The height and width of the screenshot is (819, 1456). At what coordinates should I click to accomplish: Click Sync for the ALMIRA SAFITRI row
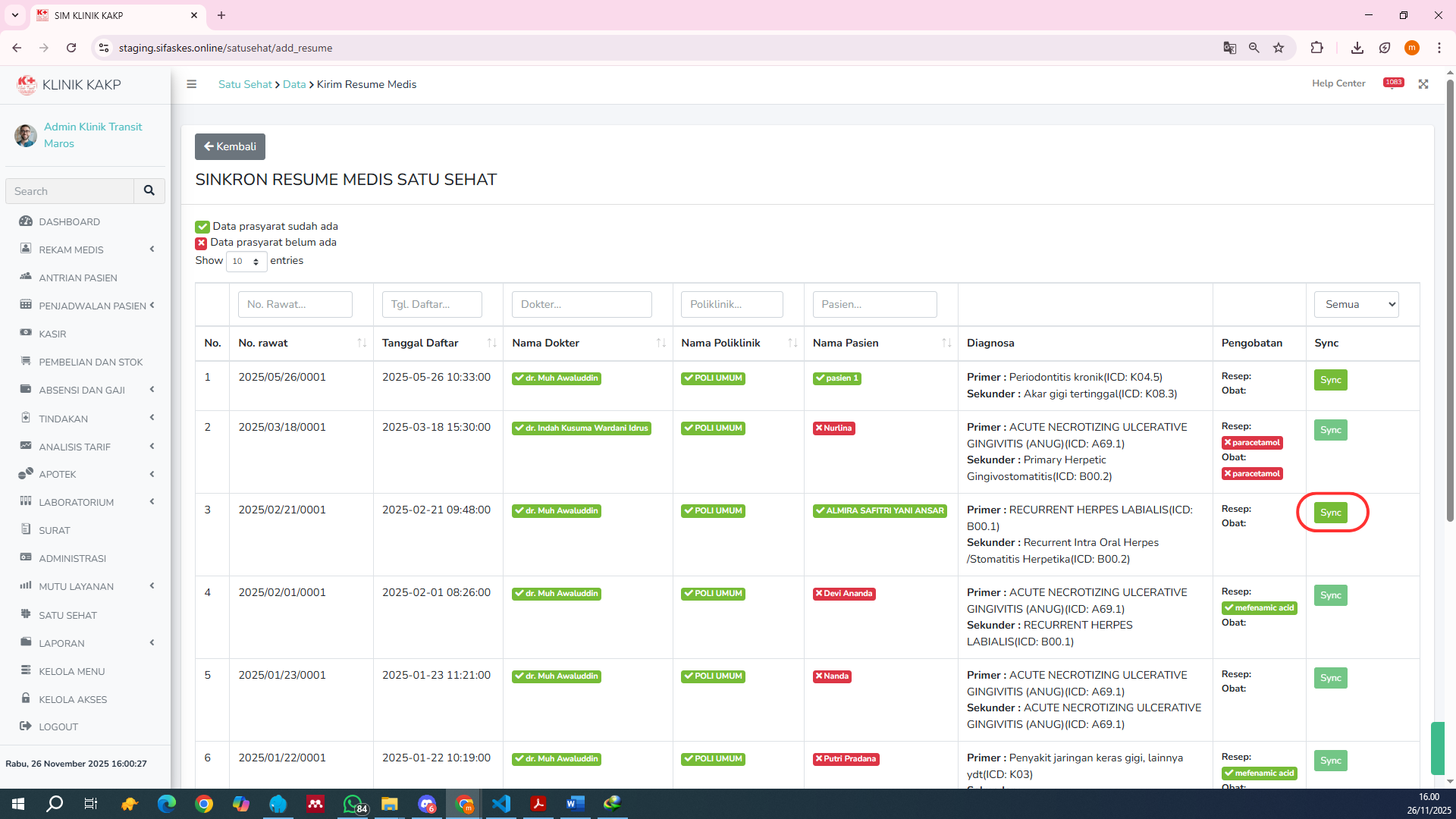click(1330, 513)
